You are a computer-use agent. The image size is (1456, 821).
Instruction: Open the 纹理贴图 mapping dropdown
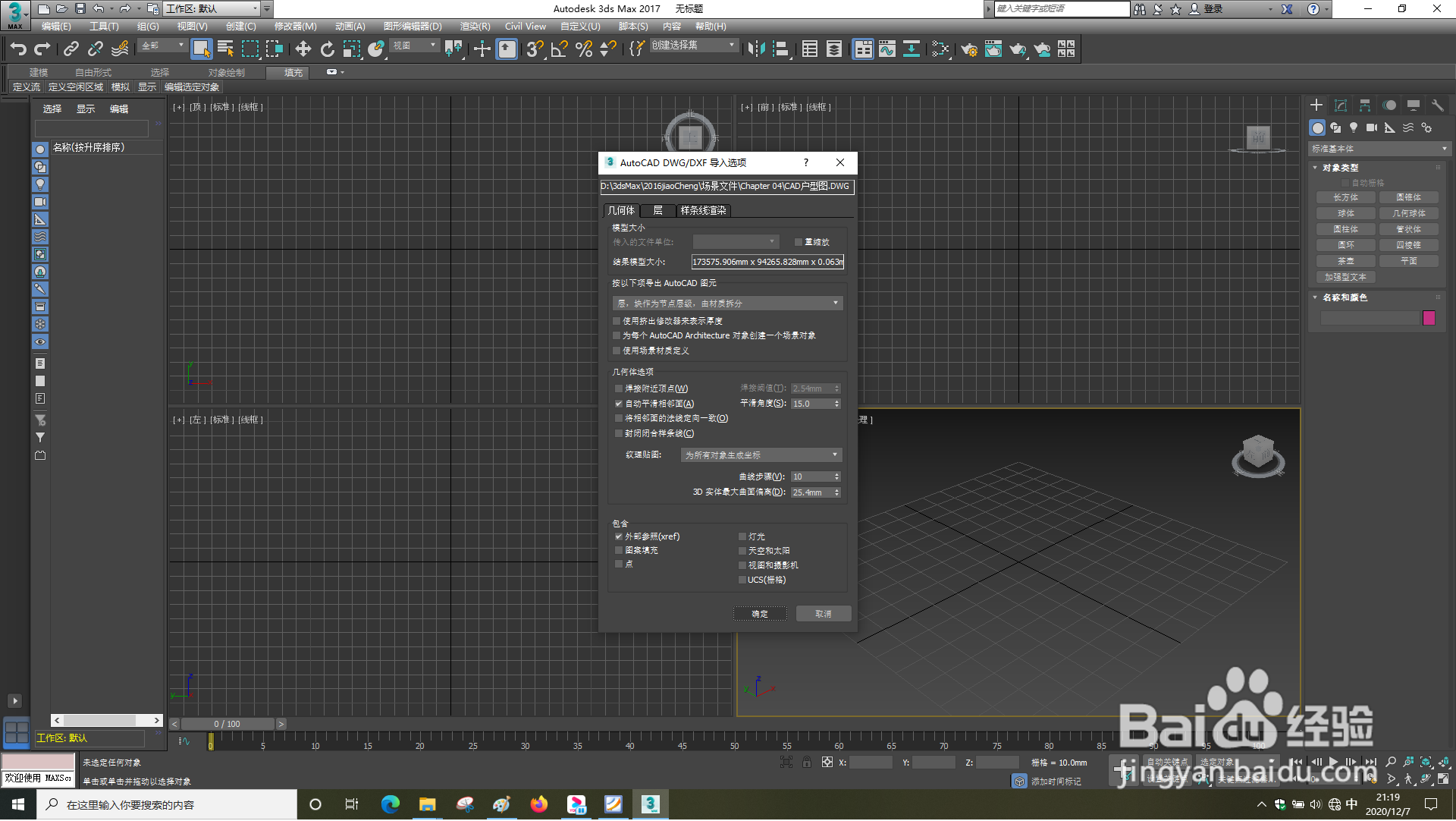pyautogui.click(x=761, y=455)
